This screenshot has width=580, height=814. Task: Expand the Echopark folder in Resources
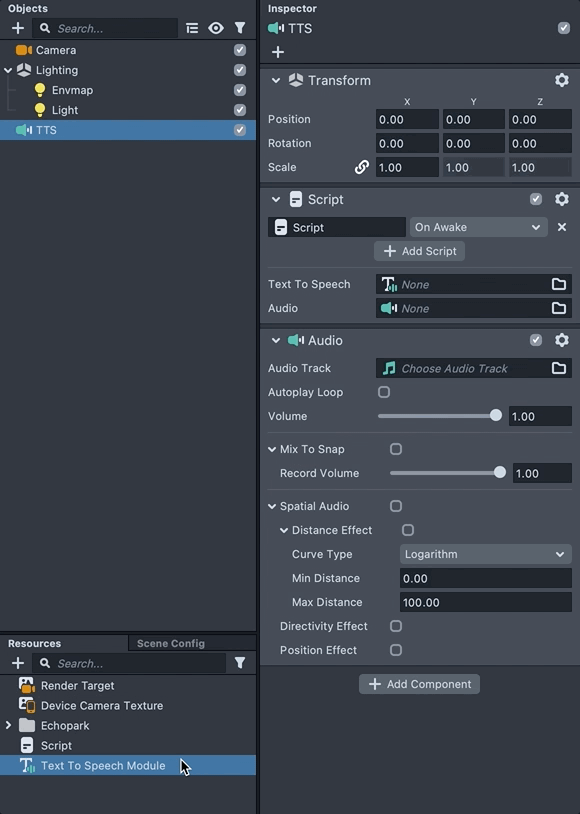click(8, 725)
